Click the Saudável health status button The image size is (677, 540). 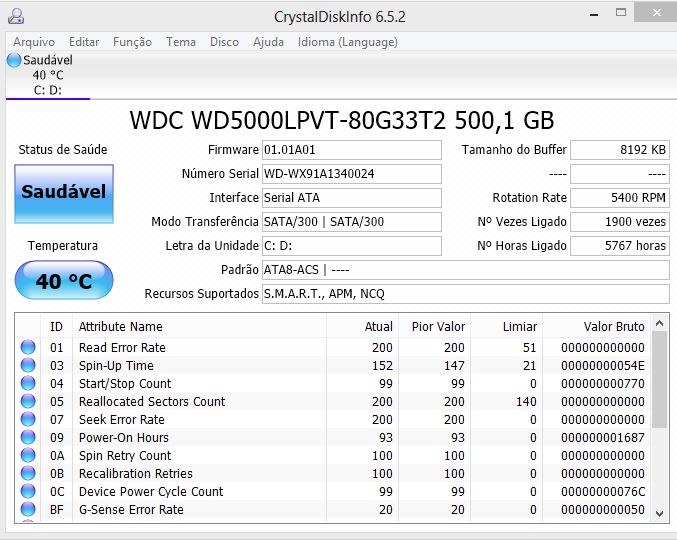coord(64,194)
